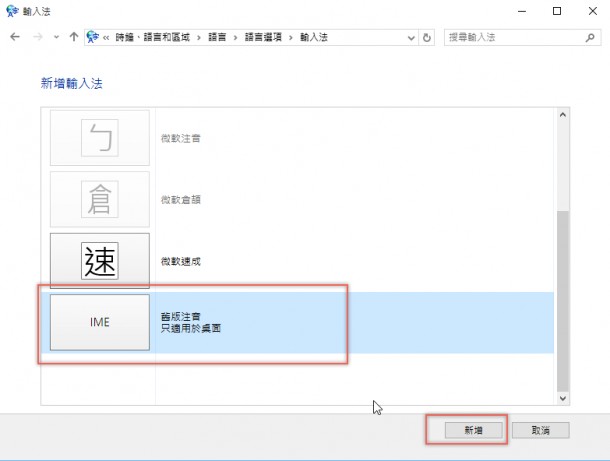The height and width of the screenshot is (461, 610).
Task: Open the recent locations dropdown arrow
Action: [x=56, y=37]
